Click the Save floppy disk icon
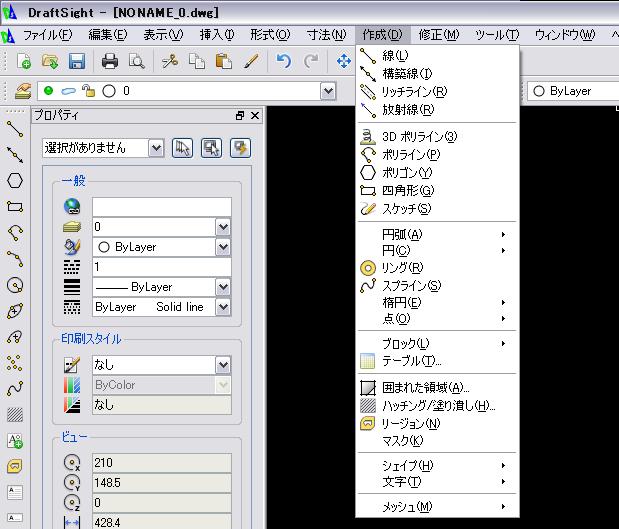Screen dimensions: 619x529 pos(77,61)
